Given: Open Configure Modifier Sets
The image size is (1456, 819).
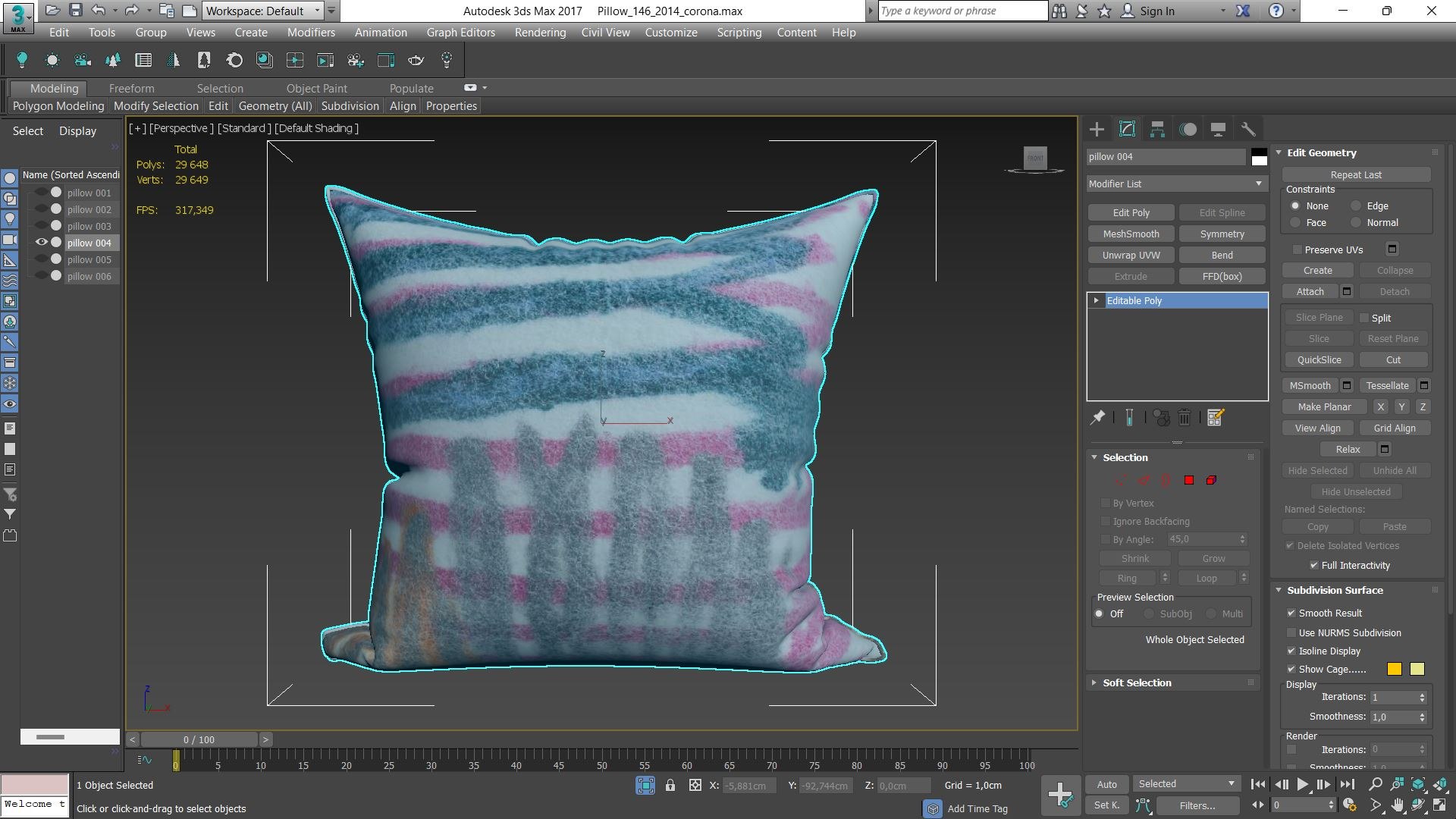Looking at the screenshot, I should tap(1216, 417).
